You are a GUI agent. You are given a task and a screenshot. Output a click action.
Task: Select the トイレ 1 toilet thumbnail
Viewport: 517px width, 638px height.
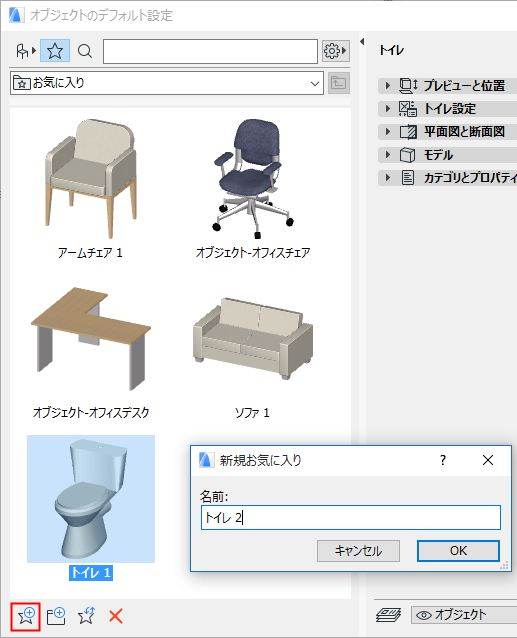coord(91,499)
